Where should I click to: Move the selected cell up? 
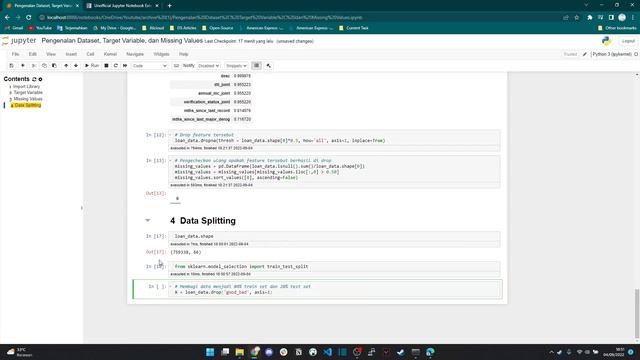point(66,66)
